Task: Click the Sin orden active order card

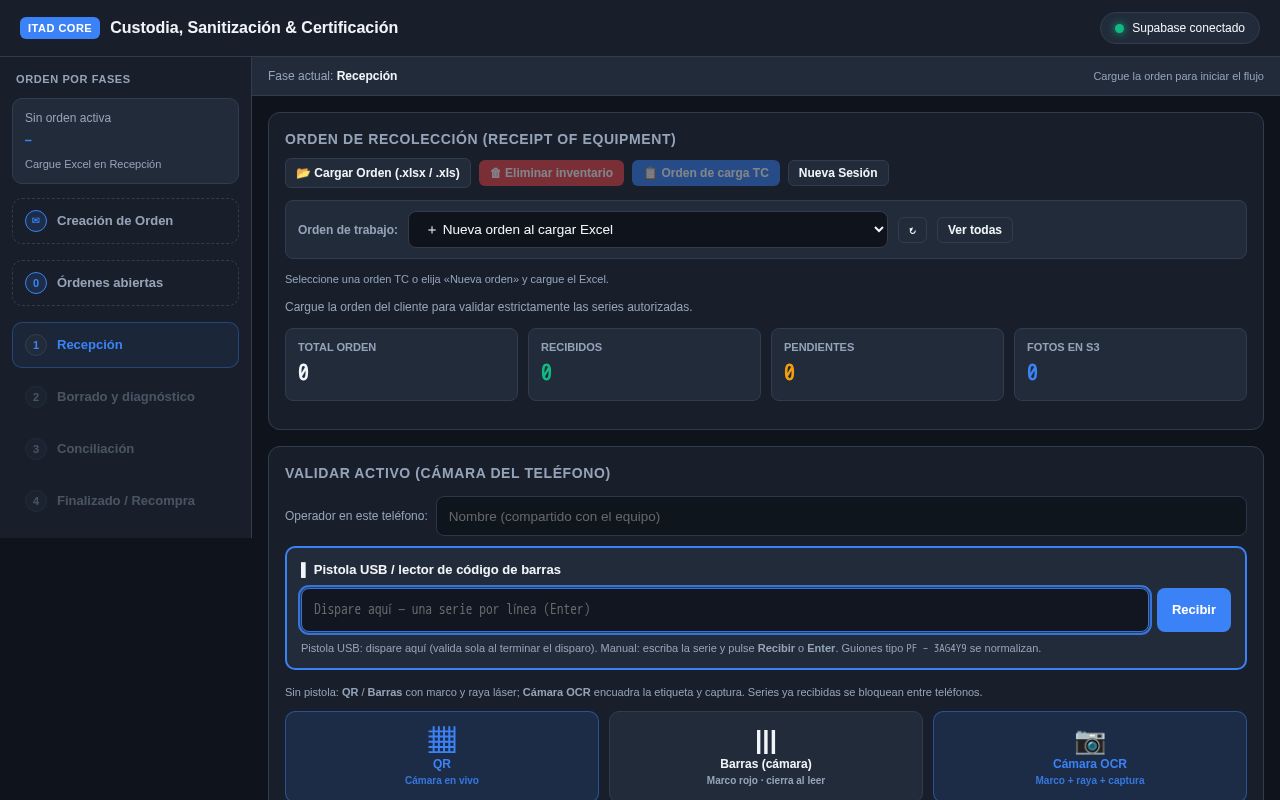Action: tap(126, 141)
